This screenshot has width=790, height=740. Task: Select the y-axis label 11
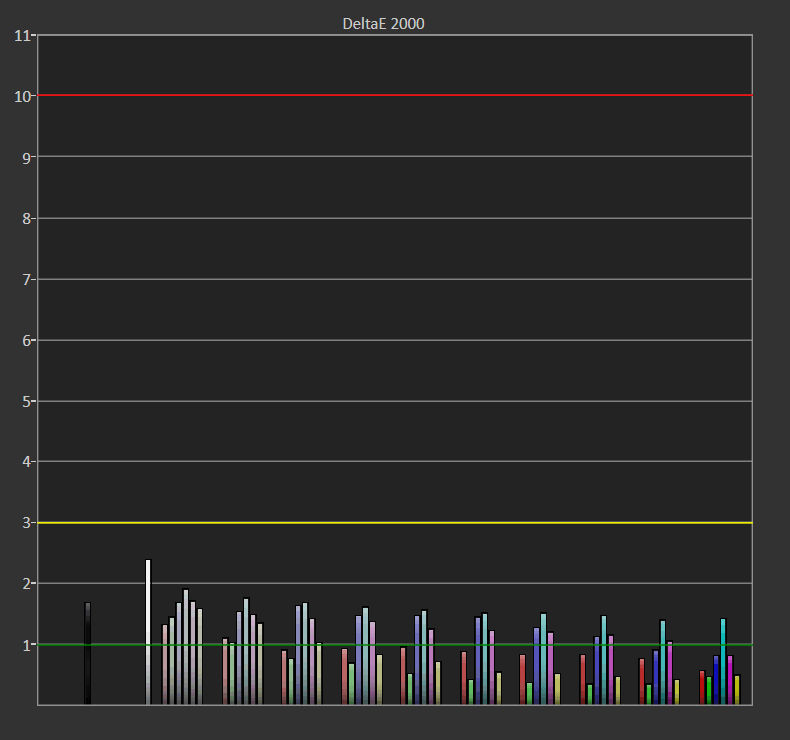(22, 36)
